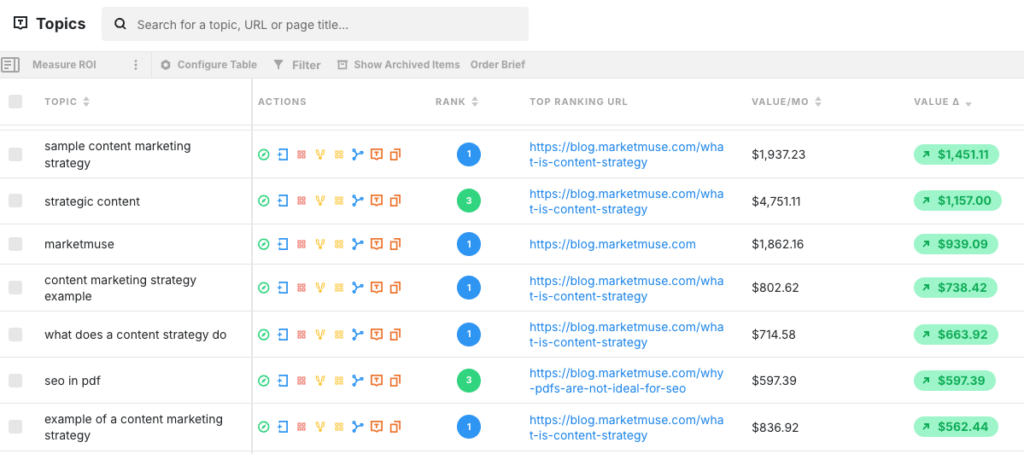
Task: Open green compass Research icon for 'strategic content'
Action: click(264, 201)
